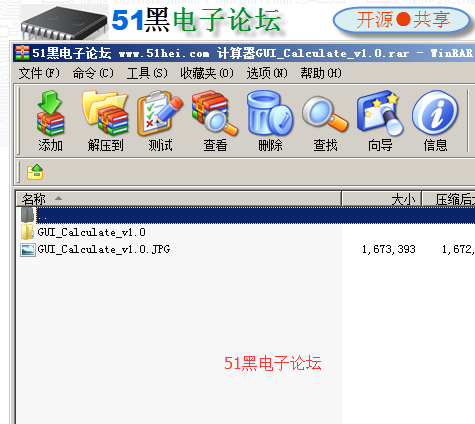
Task: Click the 删除 (Delete) trash icon
Action: pos(270,121)
